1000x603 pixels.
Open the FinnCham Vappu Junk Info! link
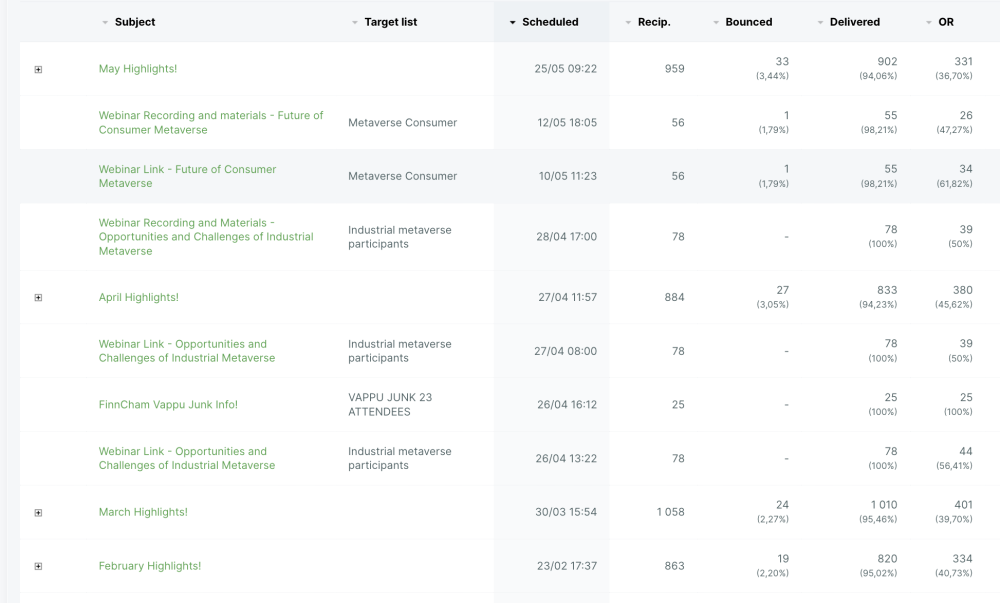coord(168,405)
